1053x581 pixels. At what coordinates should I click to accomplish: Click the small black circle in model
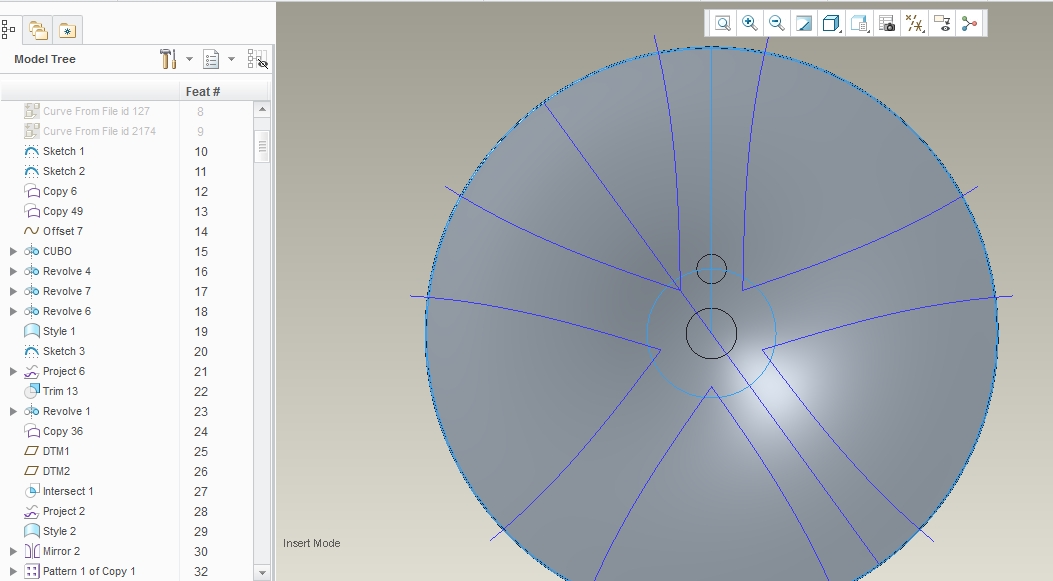[711, 269]
